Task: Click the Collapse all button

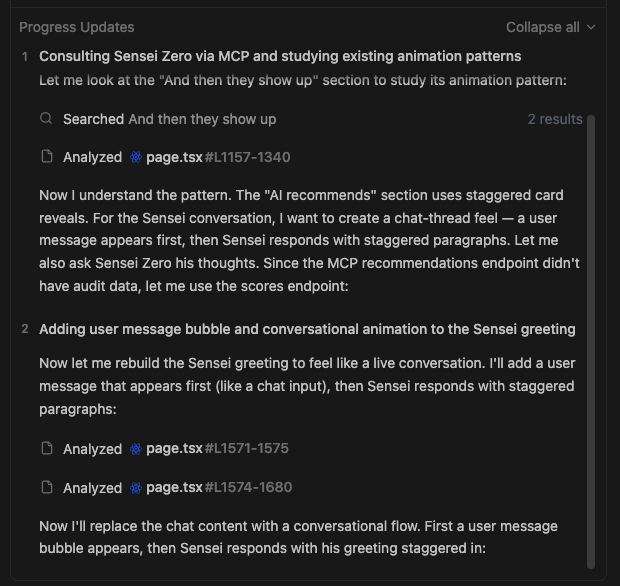Action: coord(542,27)
